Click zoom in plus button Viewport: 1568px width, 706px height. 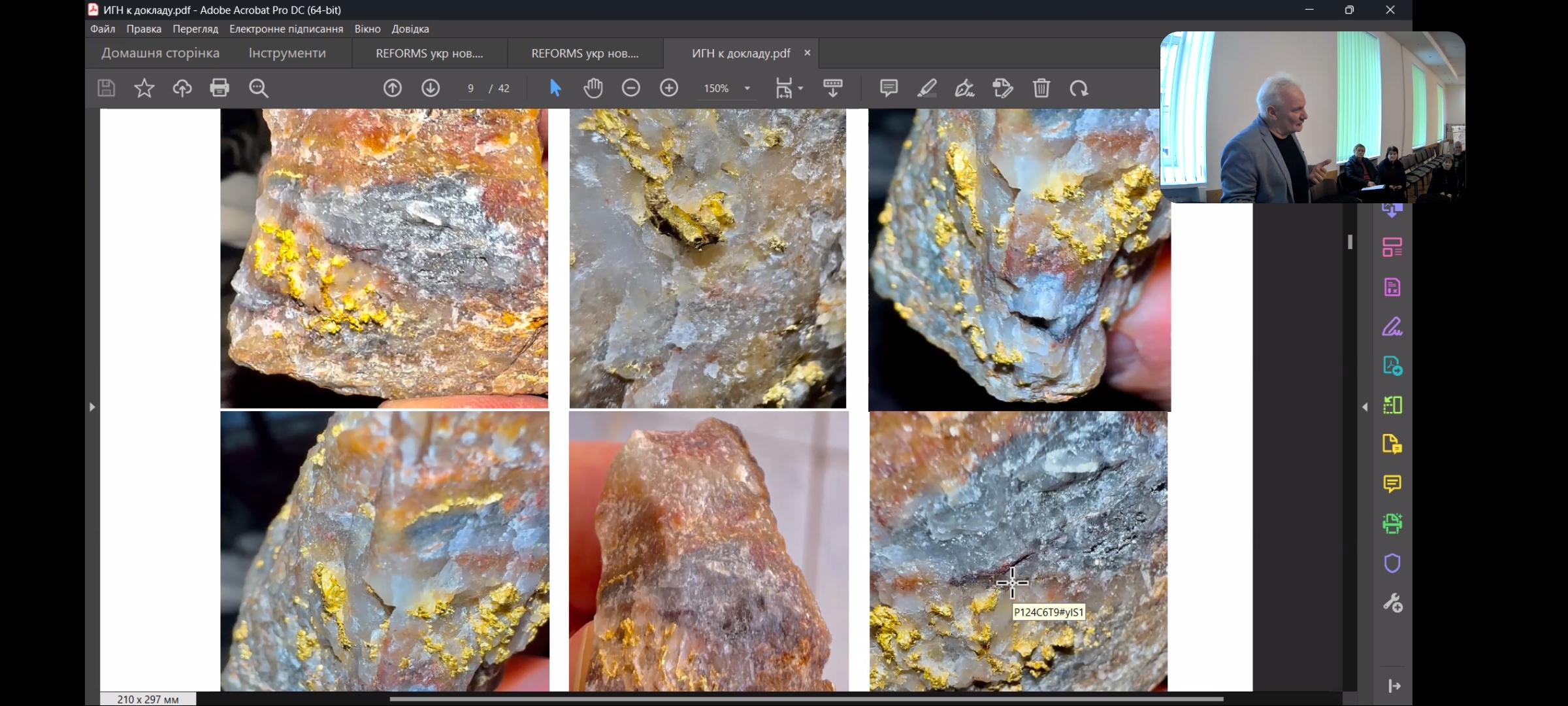[x=669, y=88]
